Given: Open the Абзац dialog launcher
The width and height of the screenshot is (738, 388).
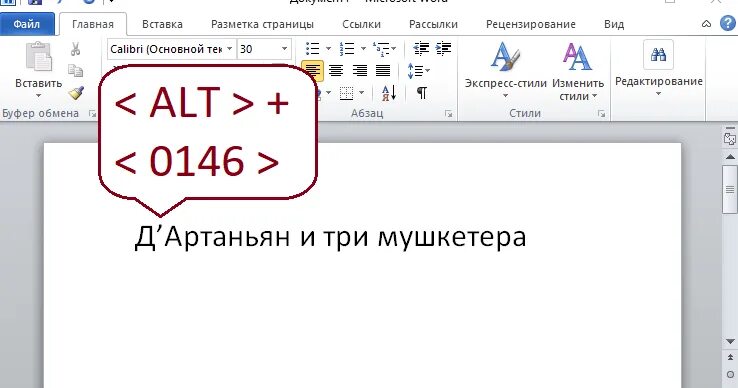Looking at the screenshot, I should coord(449,114).
